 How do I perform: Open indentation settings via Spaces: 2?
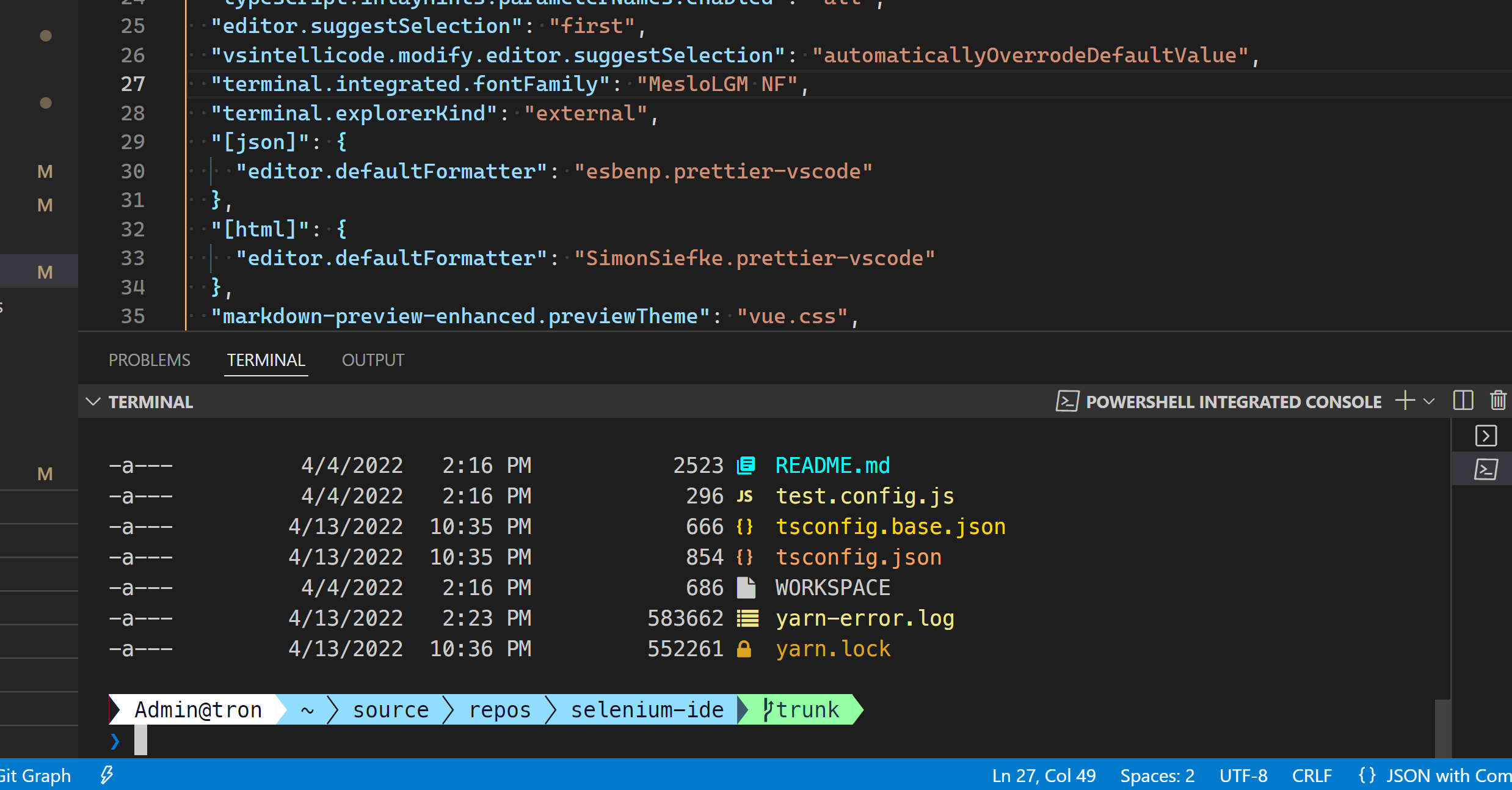coord(1157,775)
